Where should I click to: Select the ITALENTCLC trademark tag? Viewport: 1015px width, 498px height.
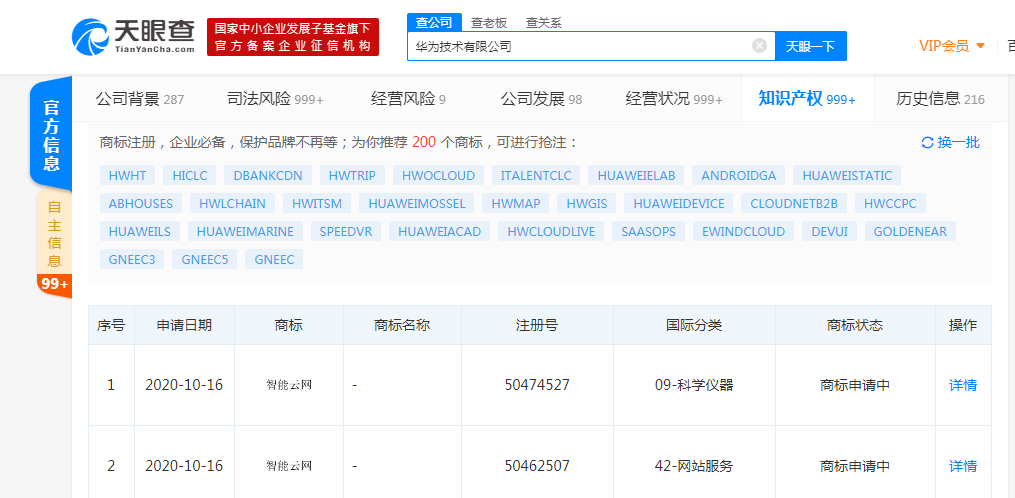[x=536, y=175]
